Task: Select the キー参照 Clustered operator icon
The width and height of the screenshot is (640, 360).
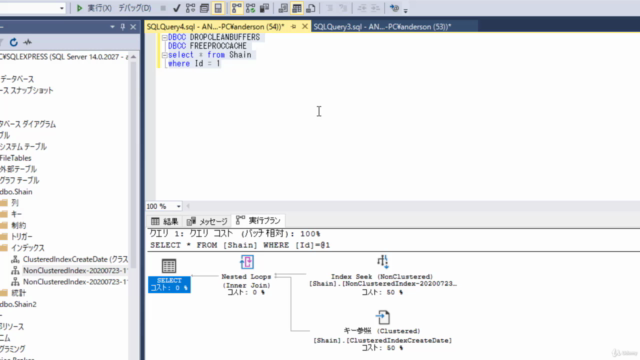Action: 383,317
